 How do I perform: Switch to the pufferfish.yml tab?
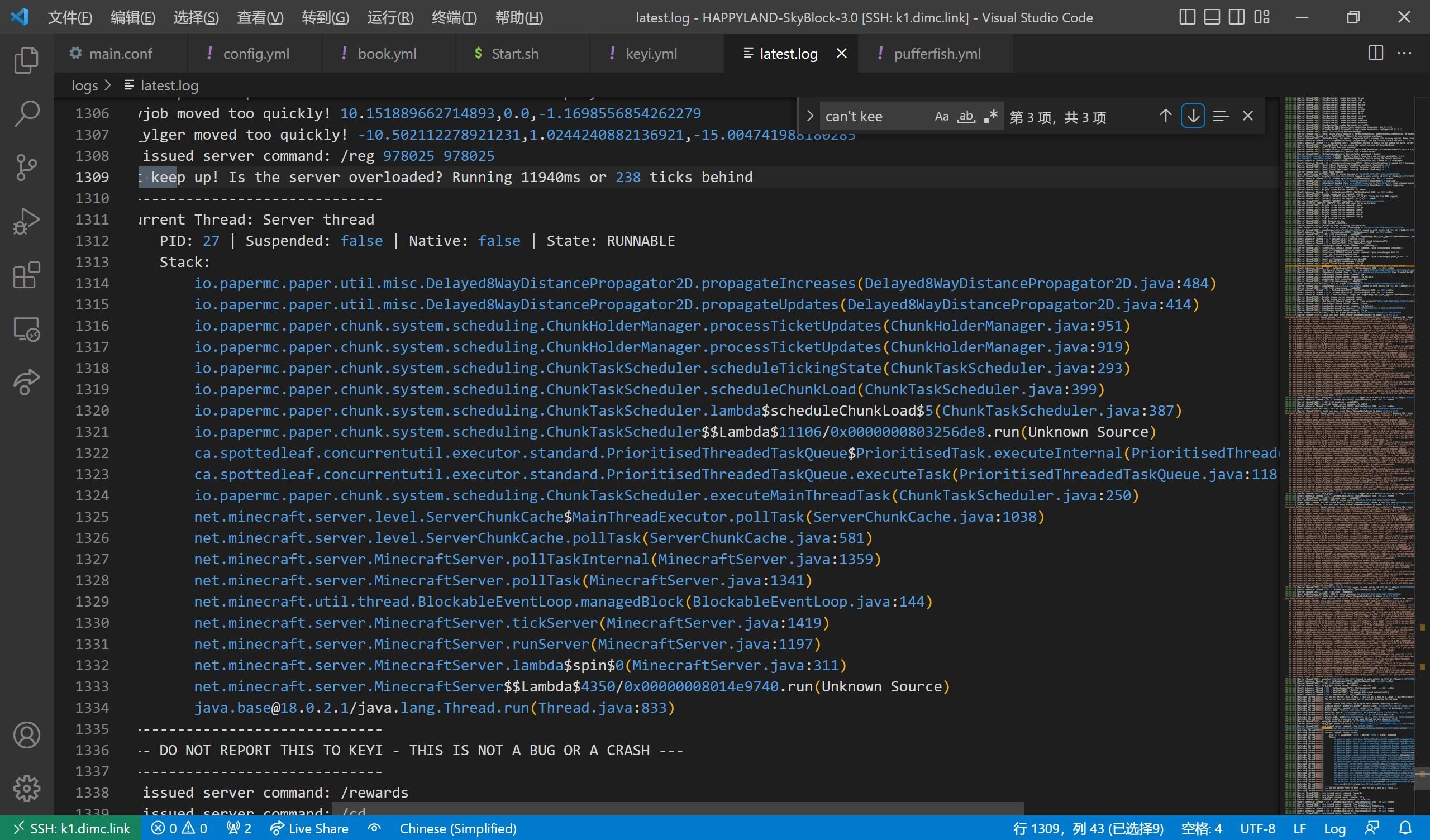pos(936,54)
